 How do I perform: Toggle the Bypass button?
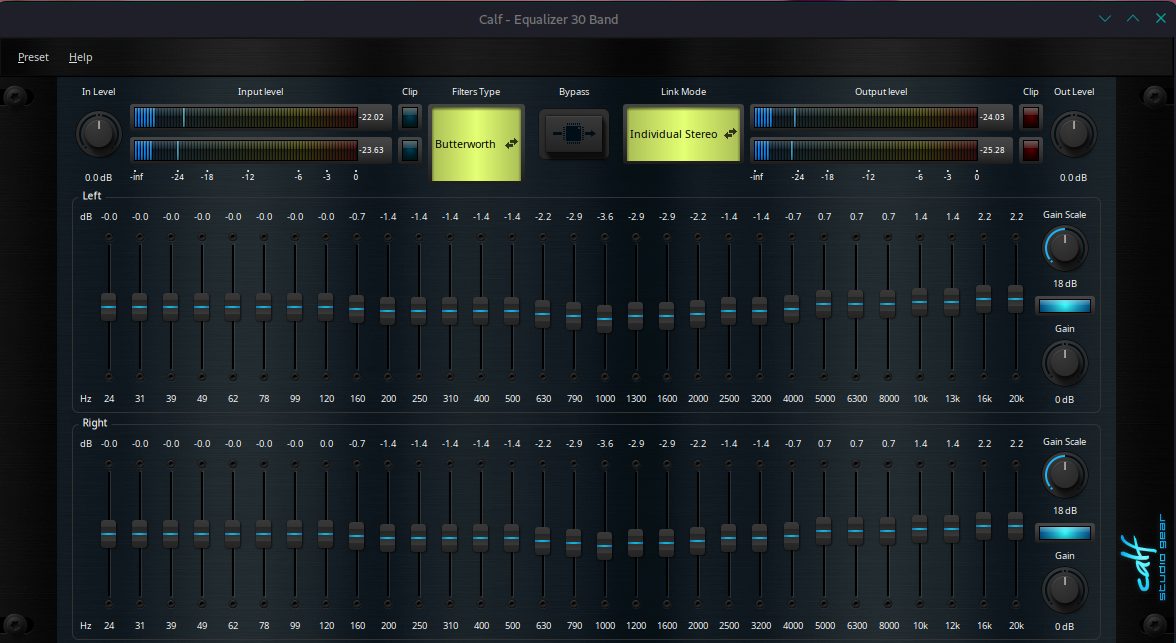[574, 134]
